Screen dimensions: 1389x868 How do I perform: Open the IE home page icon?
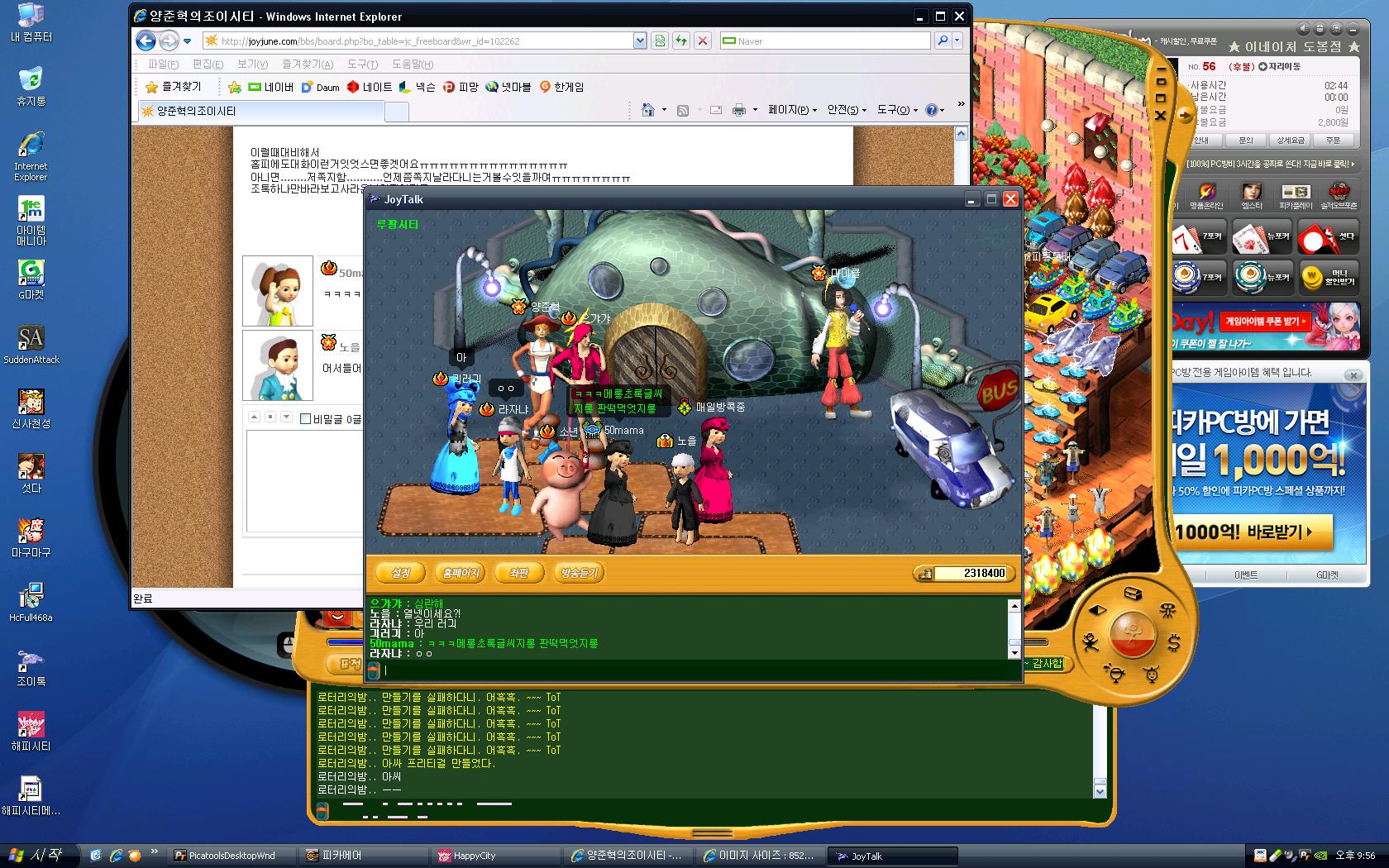click(x=648, y=110)
